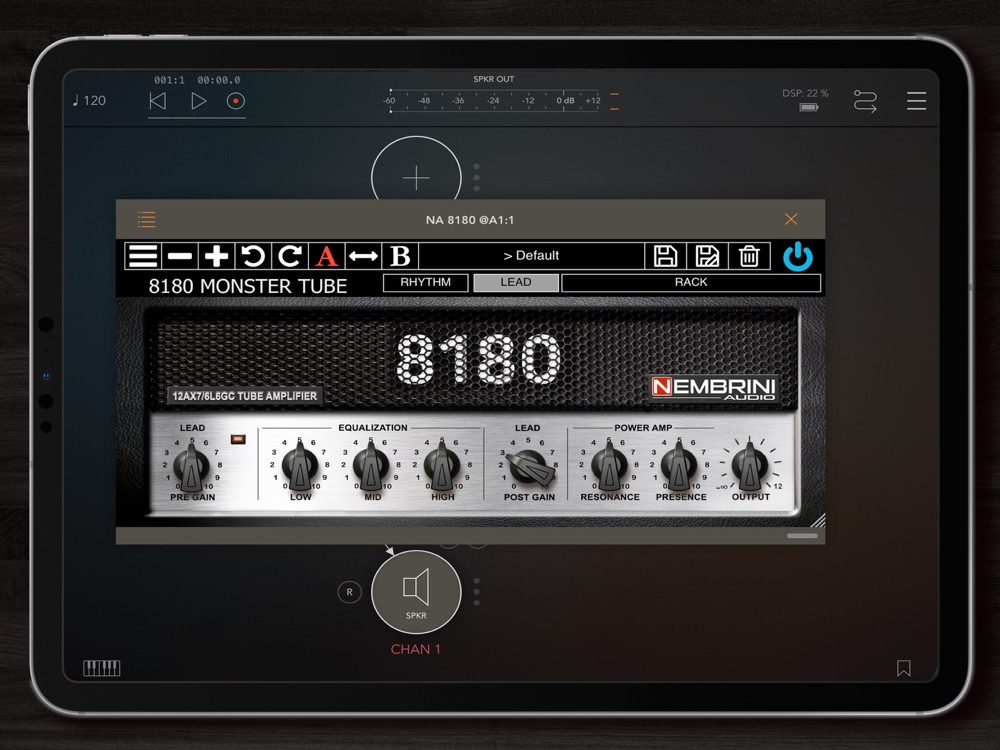The image size is (1000, 750).
Task: Open the orange list icon in the plugin header
Action: point(147,219)
